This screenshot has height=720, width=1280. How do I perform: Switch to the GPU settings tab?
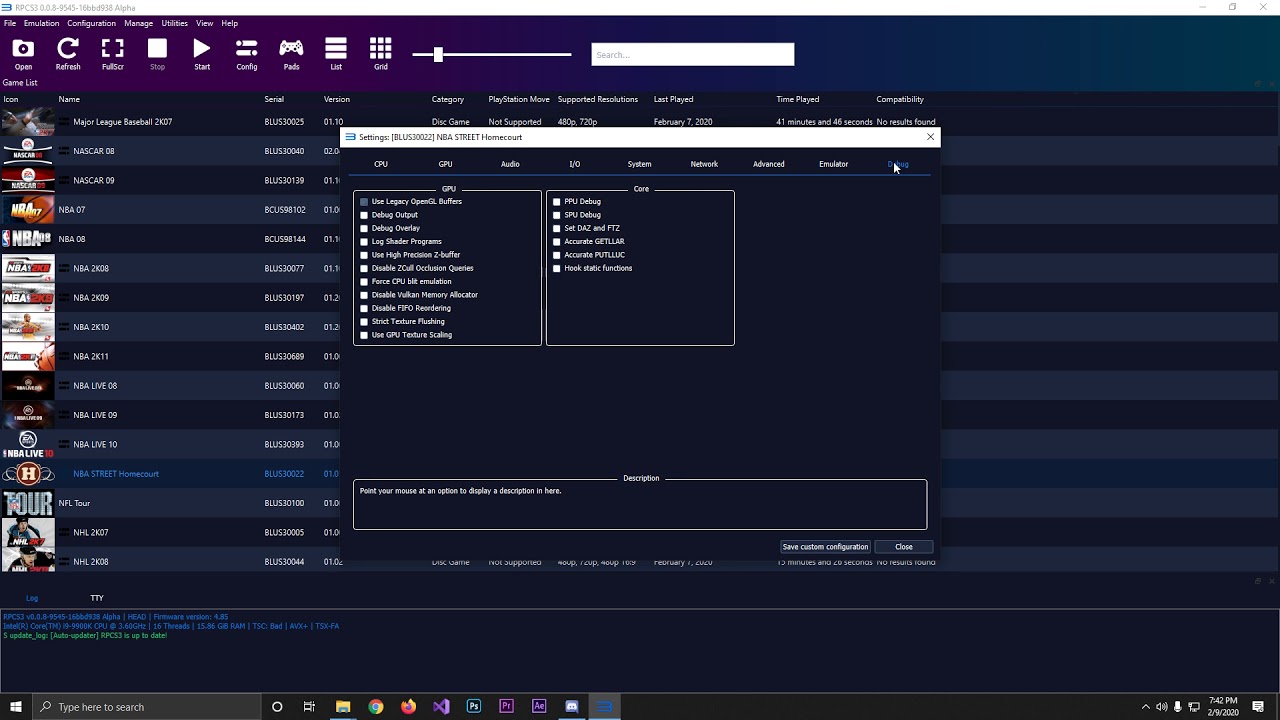coord(445,164)
